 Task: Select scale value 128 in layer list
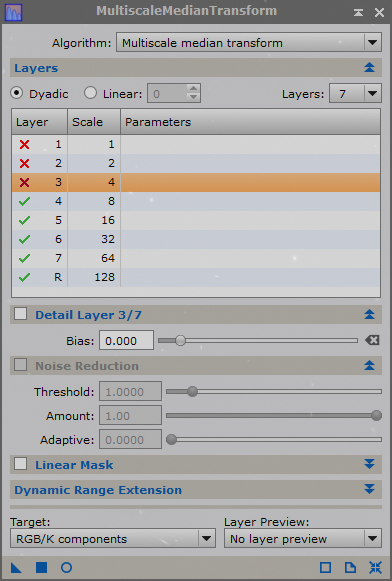(x=104, y=277)
